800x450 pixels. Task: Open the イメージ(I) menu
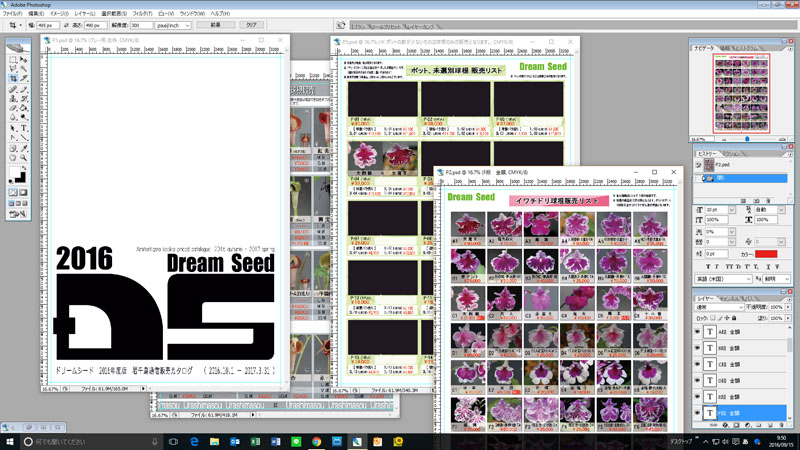click(59, 14)
